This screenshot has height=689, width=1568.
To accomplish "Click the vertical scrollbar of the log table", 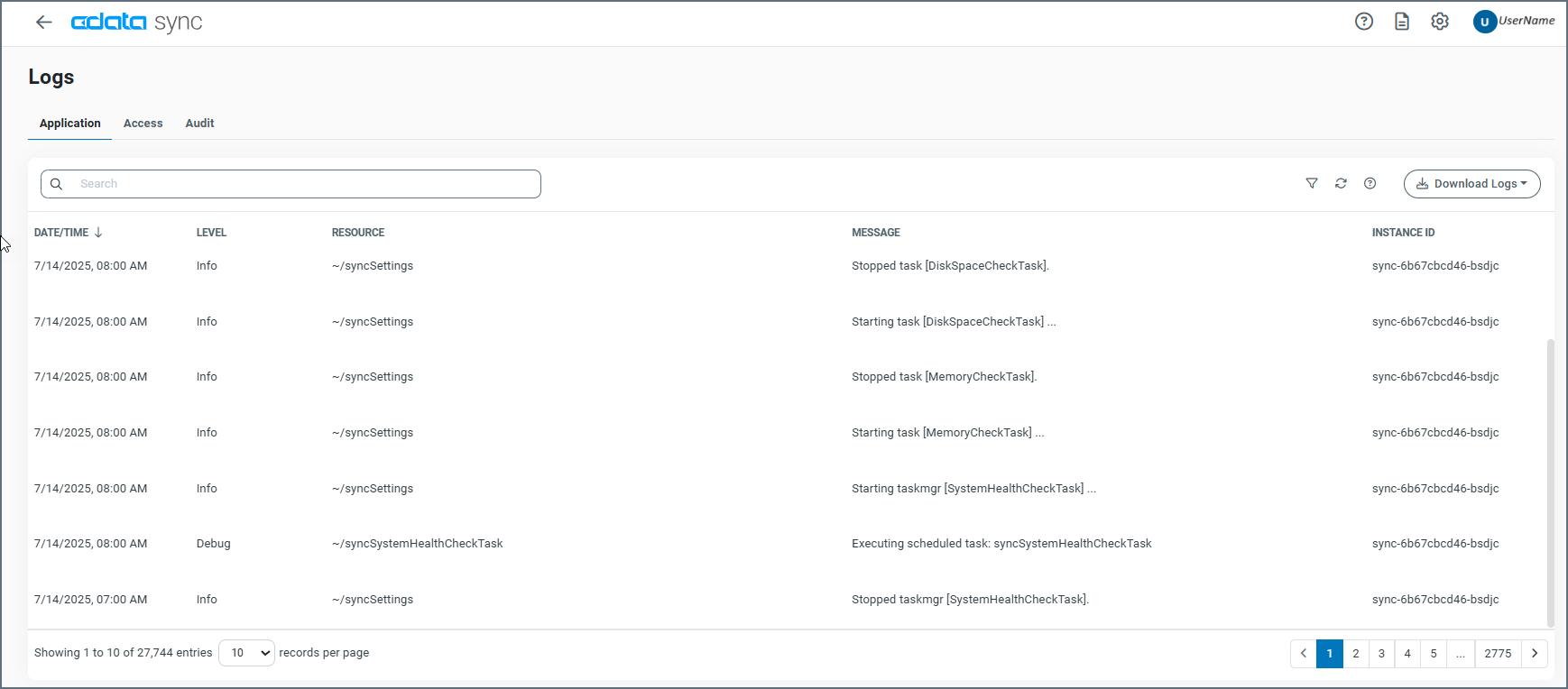I will click(1550, 478).
